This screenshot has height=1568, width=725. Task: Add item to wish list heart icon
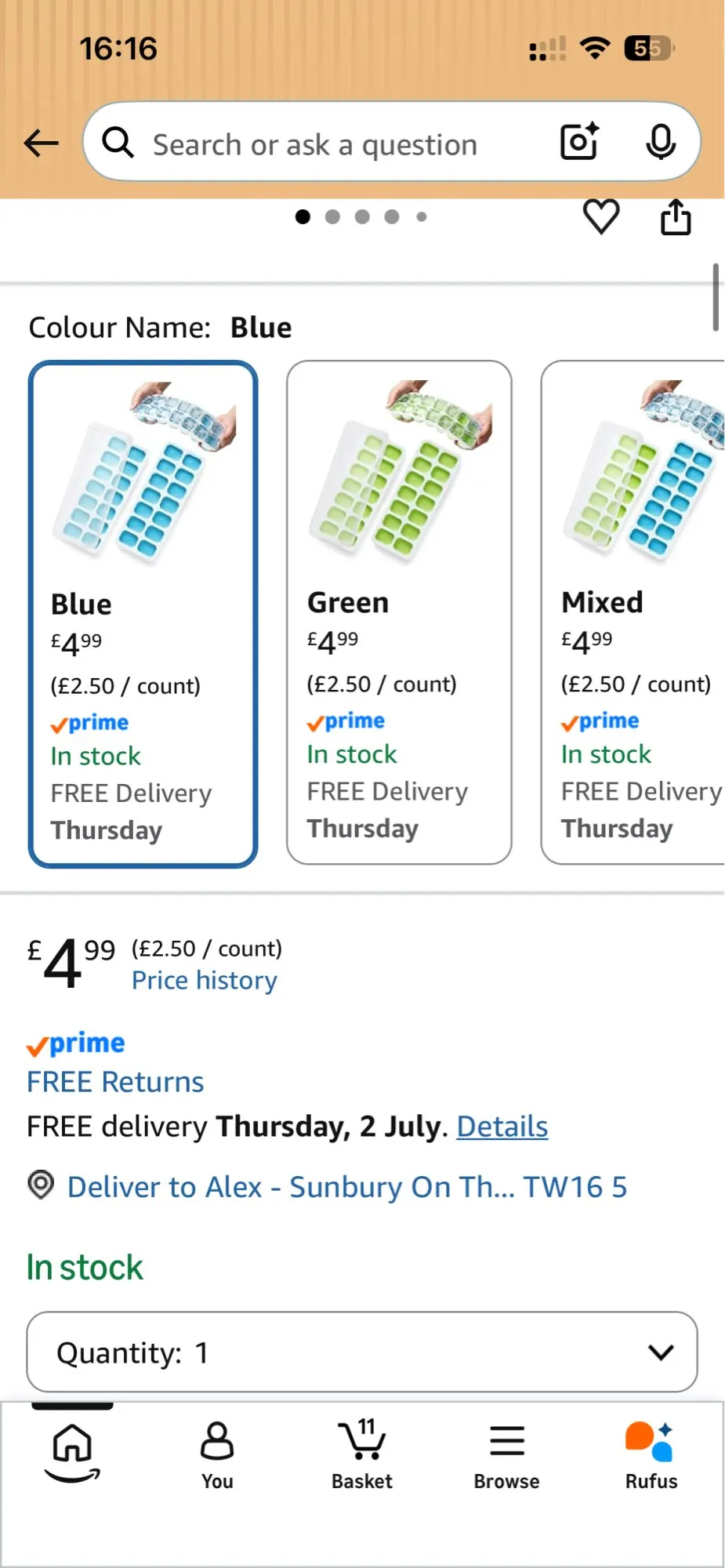click(601, 216)
